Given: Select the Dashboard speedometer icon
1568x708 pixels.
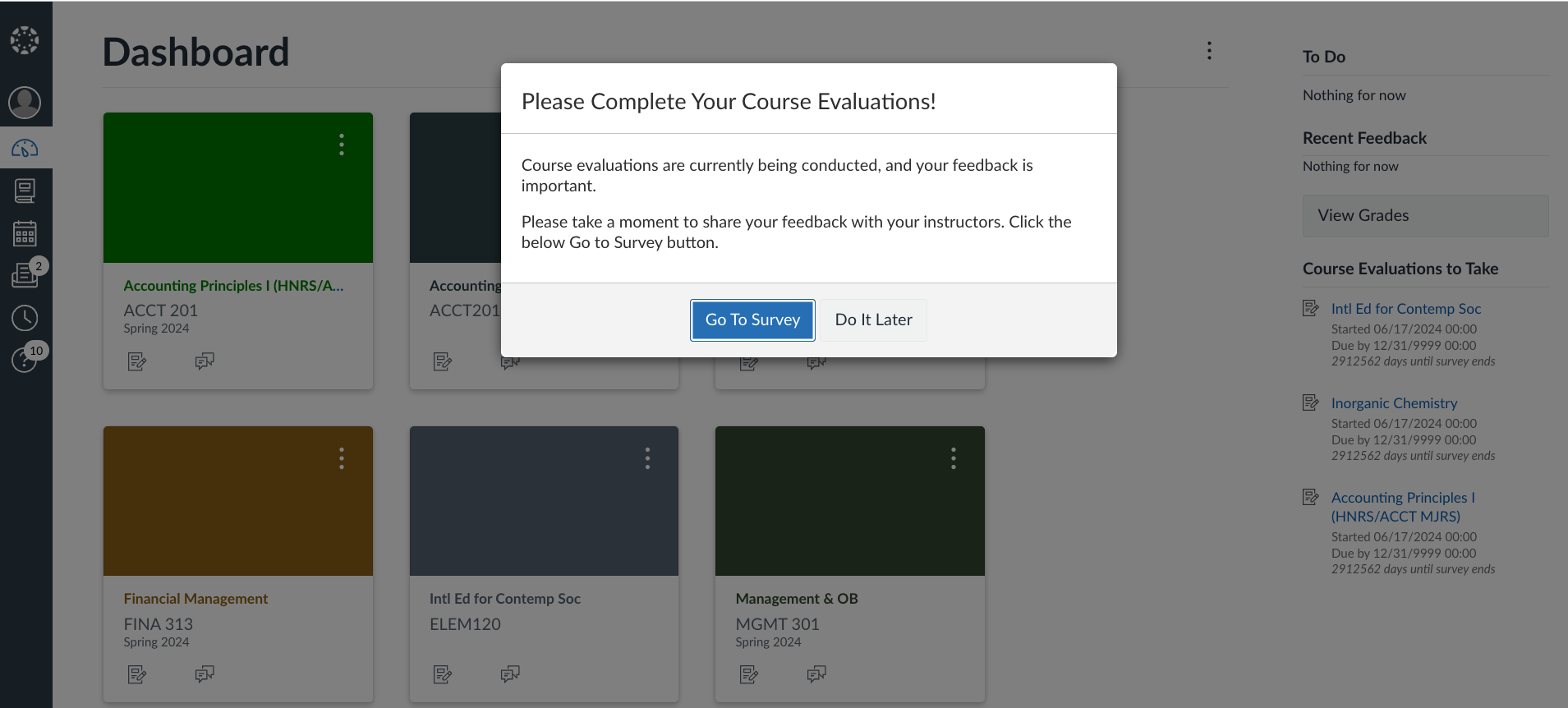Looking at the screenshot, I should pyautogui.click(x=25, y=149).
